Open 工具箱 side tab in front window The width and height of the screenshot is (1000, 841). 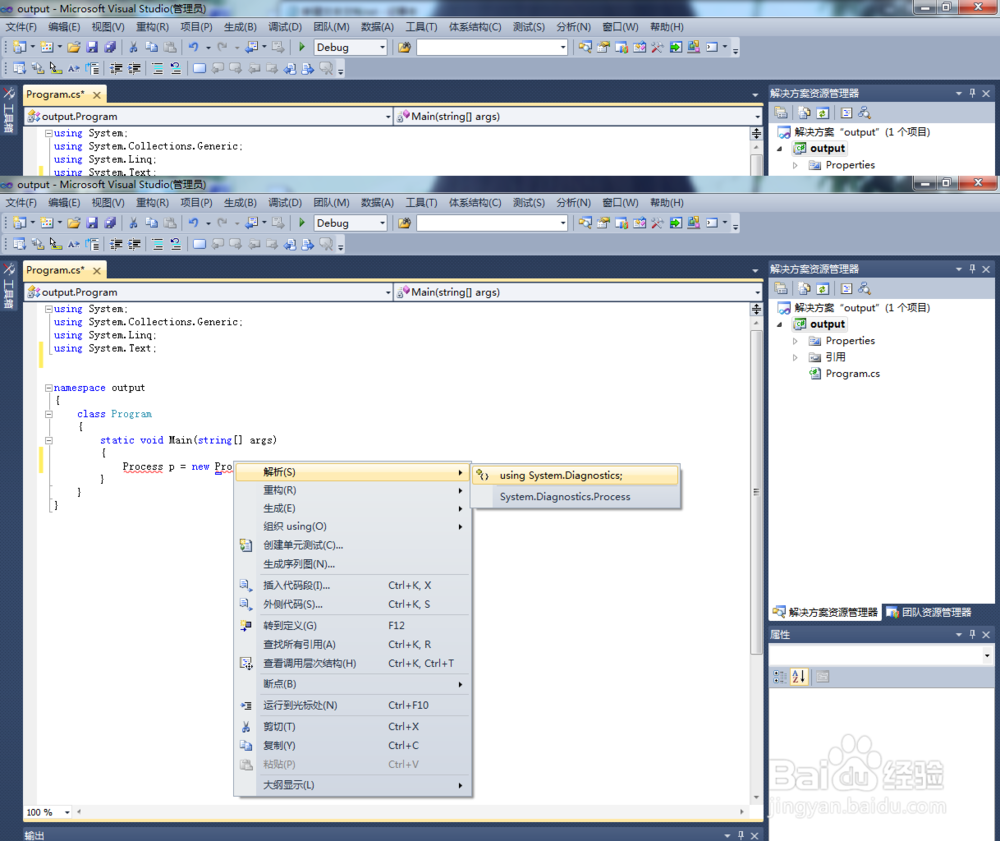coord(9,285)
